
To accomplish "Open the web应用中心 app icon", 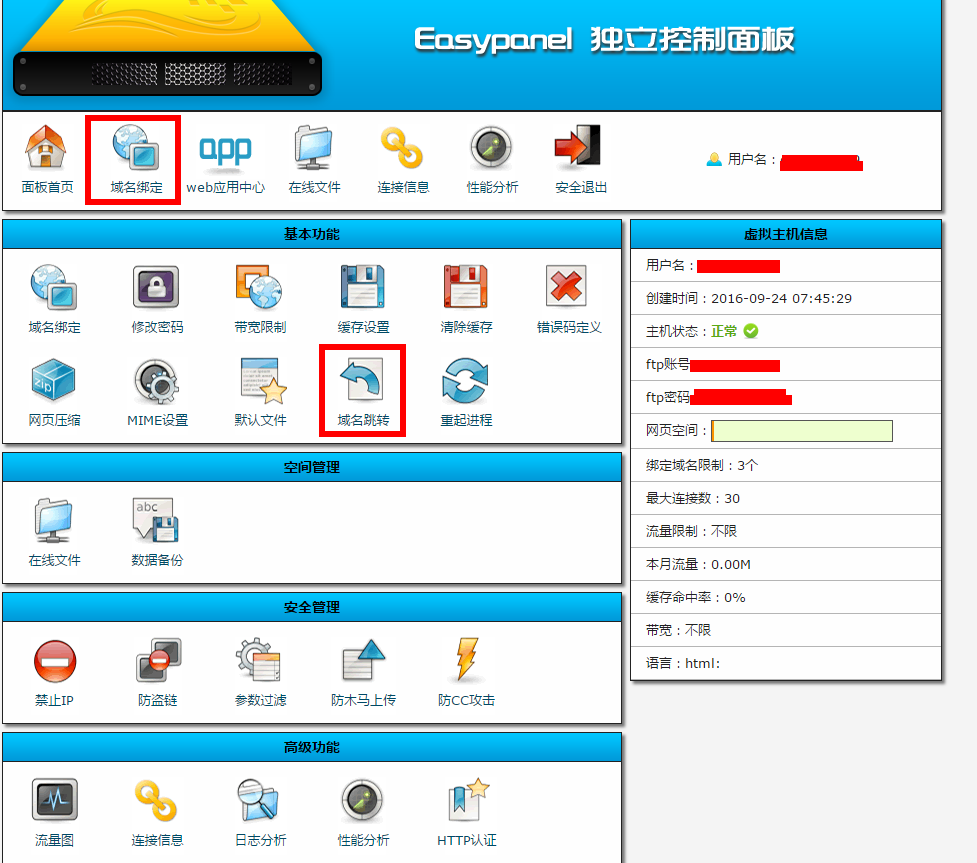I will click(x=225, y=150).
